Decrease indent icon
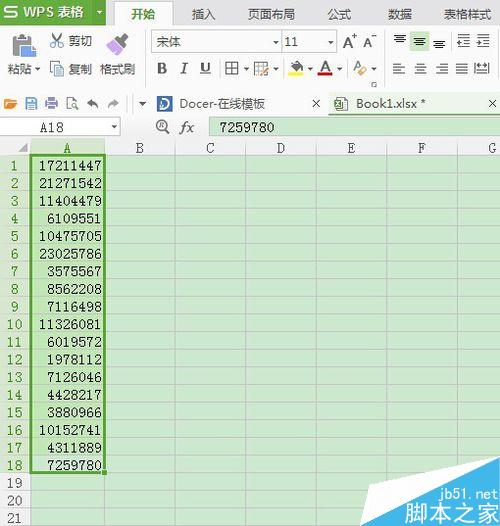Screen dimensions: 500x526 click(463, 41)
